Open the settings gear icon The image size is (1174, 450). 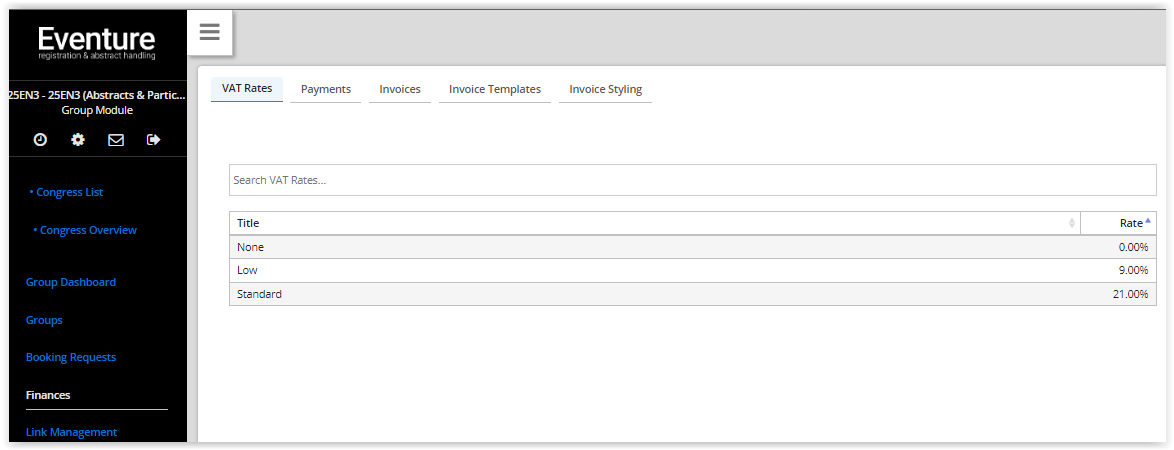[78, 139]
